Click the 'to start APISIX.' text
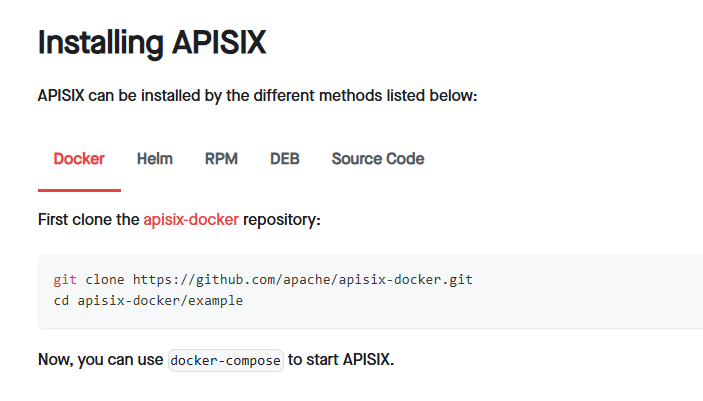The height and width of the screenshot is (401, 703). pyautogui.click(x=341, y=360)
